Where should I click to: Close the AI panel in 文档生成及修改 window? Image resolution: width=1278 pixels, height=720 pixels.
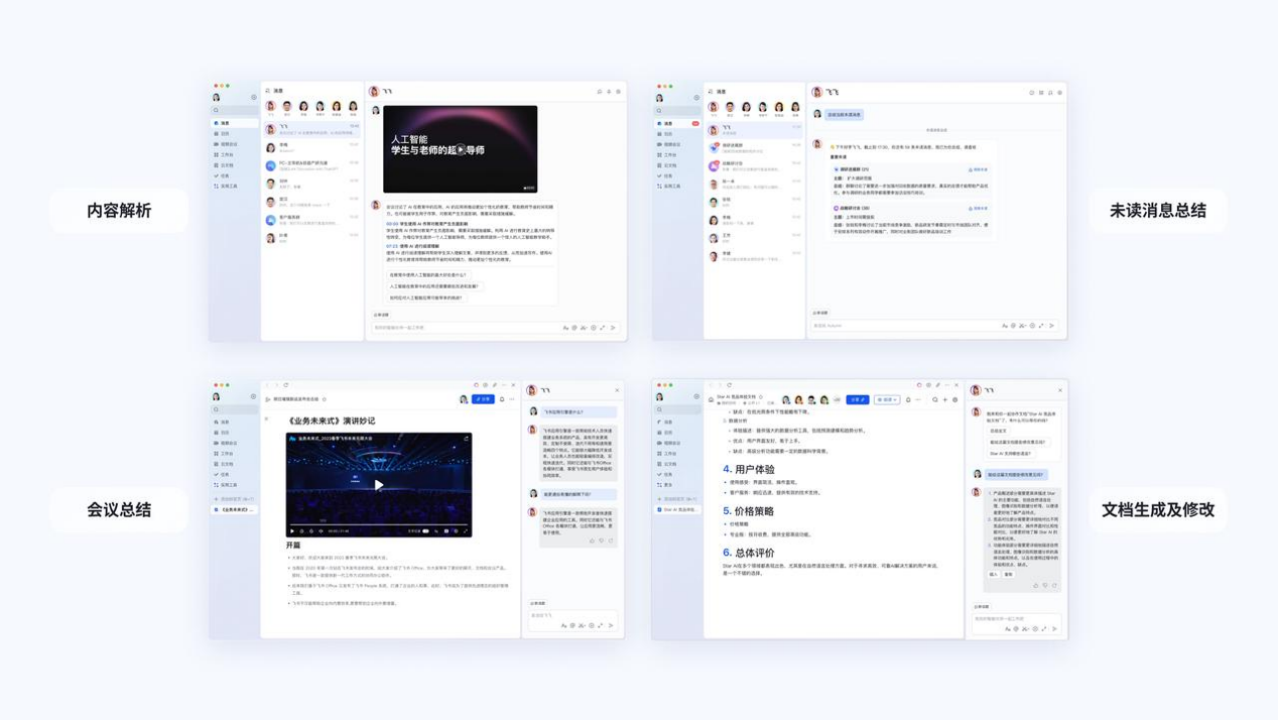pyautogui.click(x=1060, y=390)
